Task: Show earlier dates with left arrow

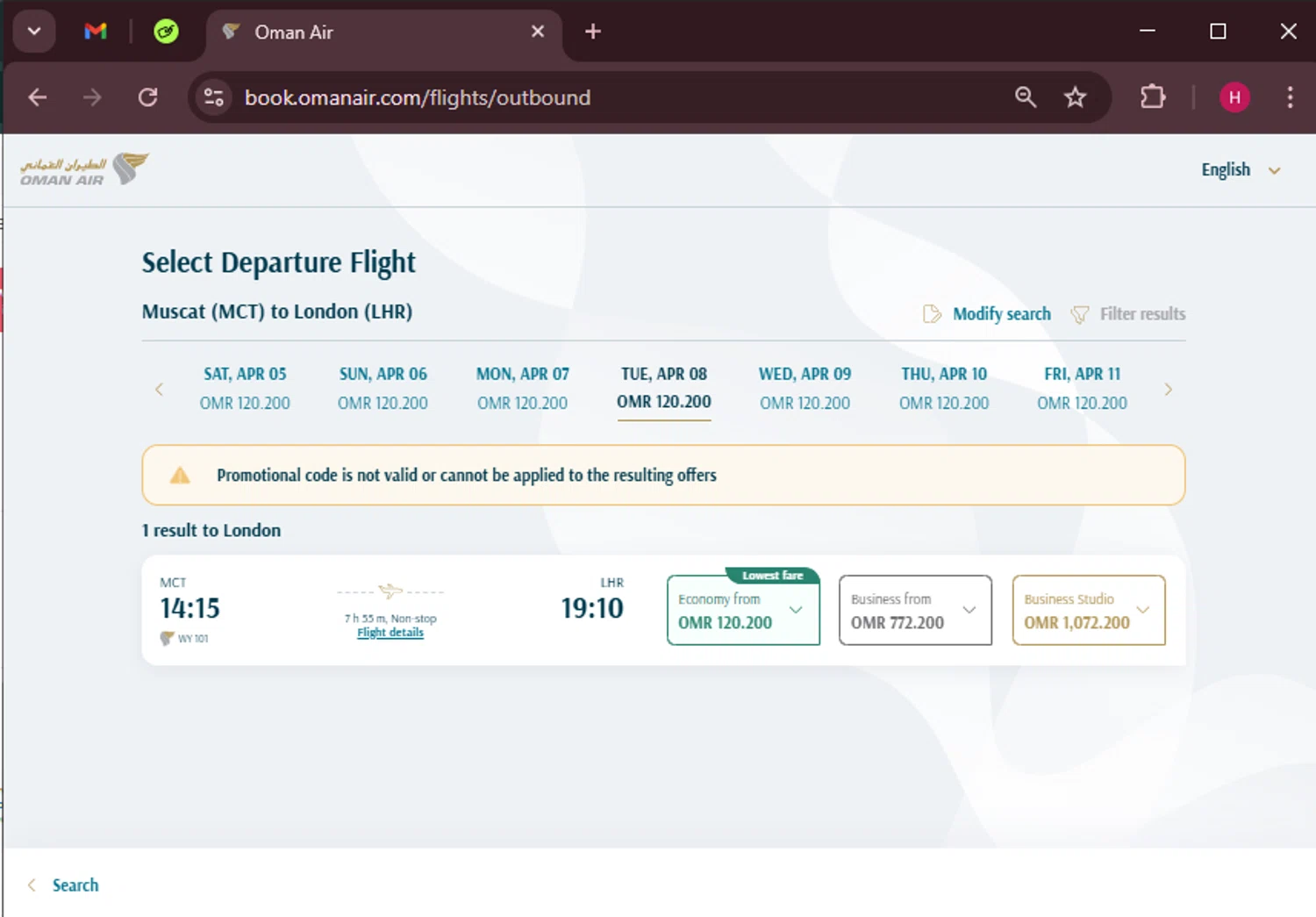Action: [159, 389]
